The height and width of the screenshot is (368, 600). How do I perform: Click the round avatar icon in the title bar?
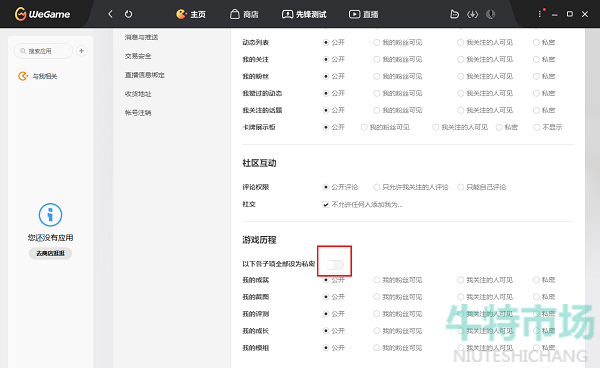[490, 14]
